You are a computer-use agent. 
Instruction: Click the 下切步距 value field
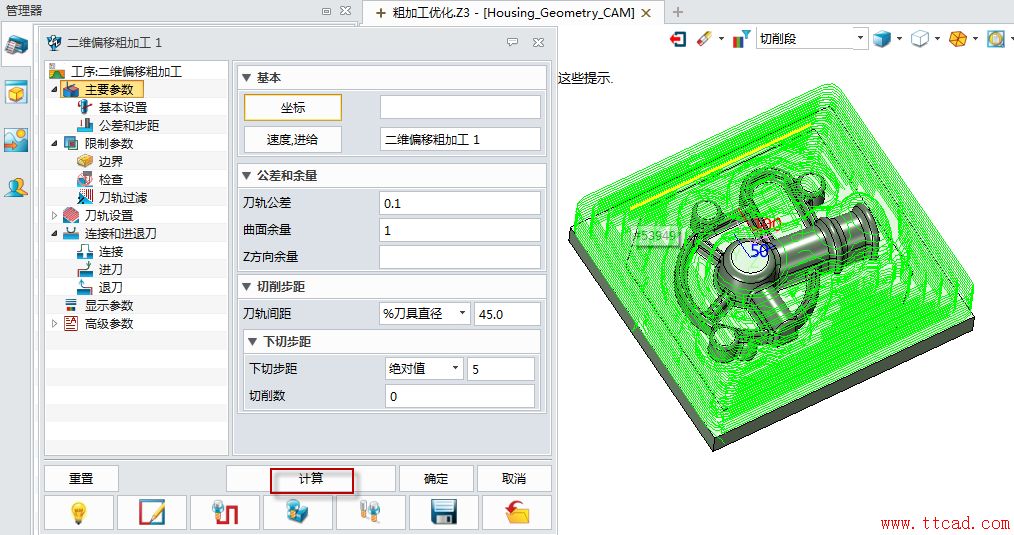501,369
